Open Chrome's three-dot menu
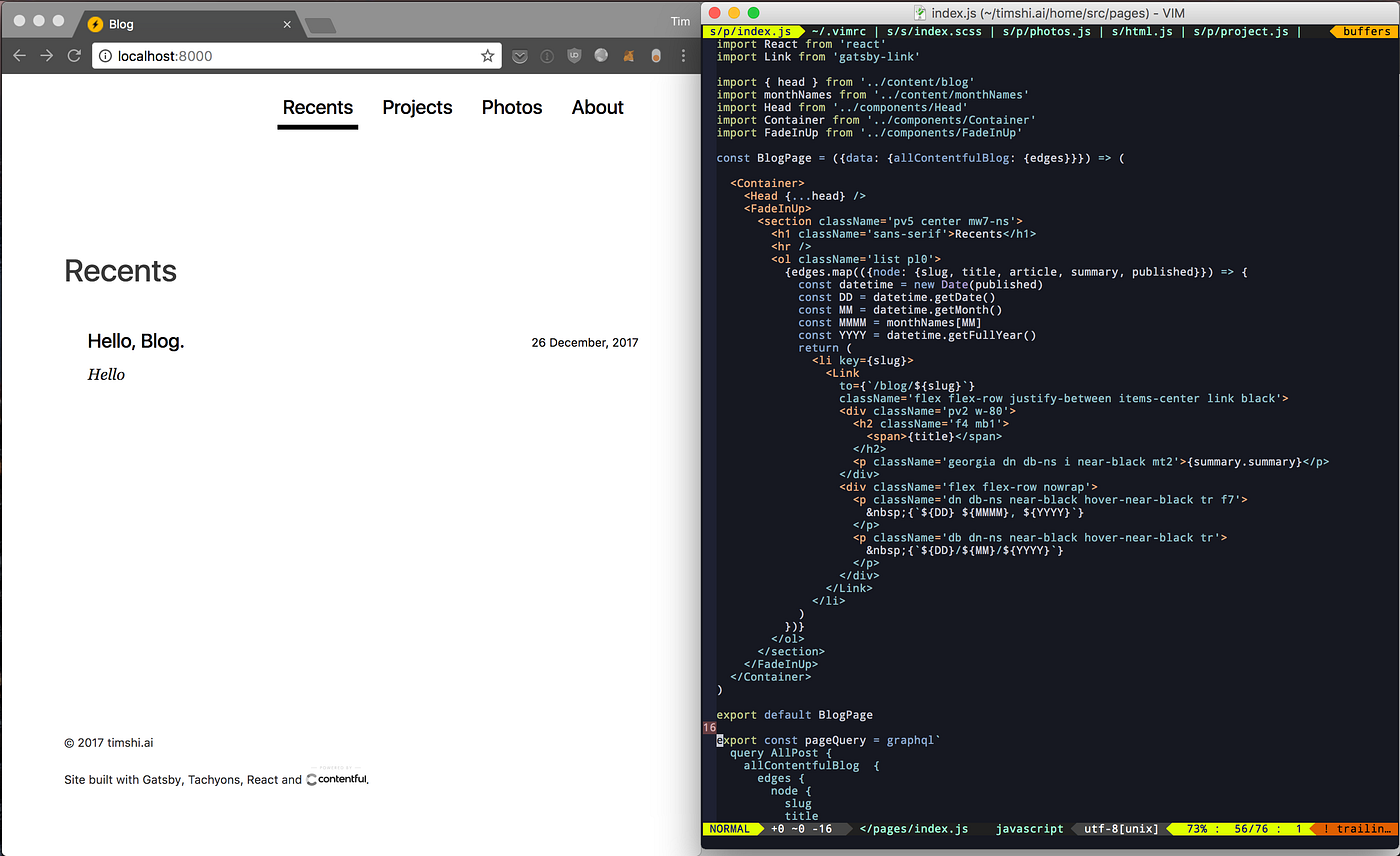1400x856 pixels. (x=683, y=56)
